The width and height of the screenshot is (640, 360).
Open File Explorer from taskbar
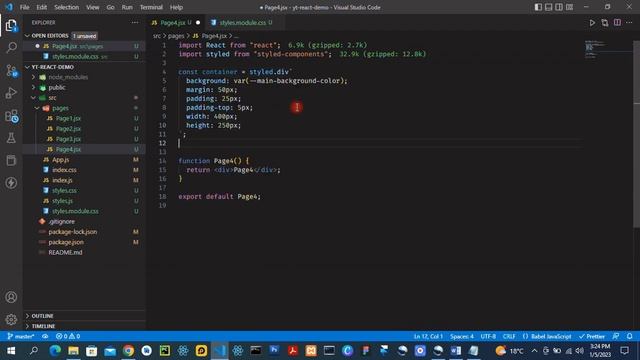pos(73,351)
